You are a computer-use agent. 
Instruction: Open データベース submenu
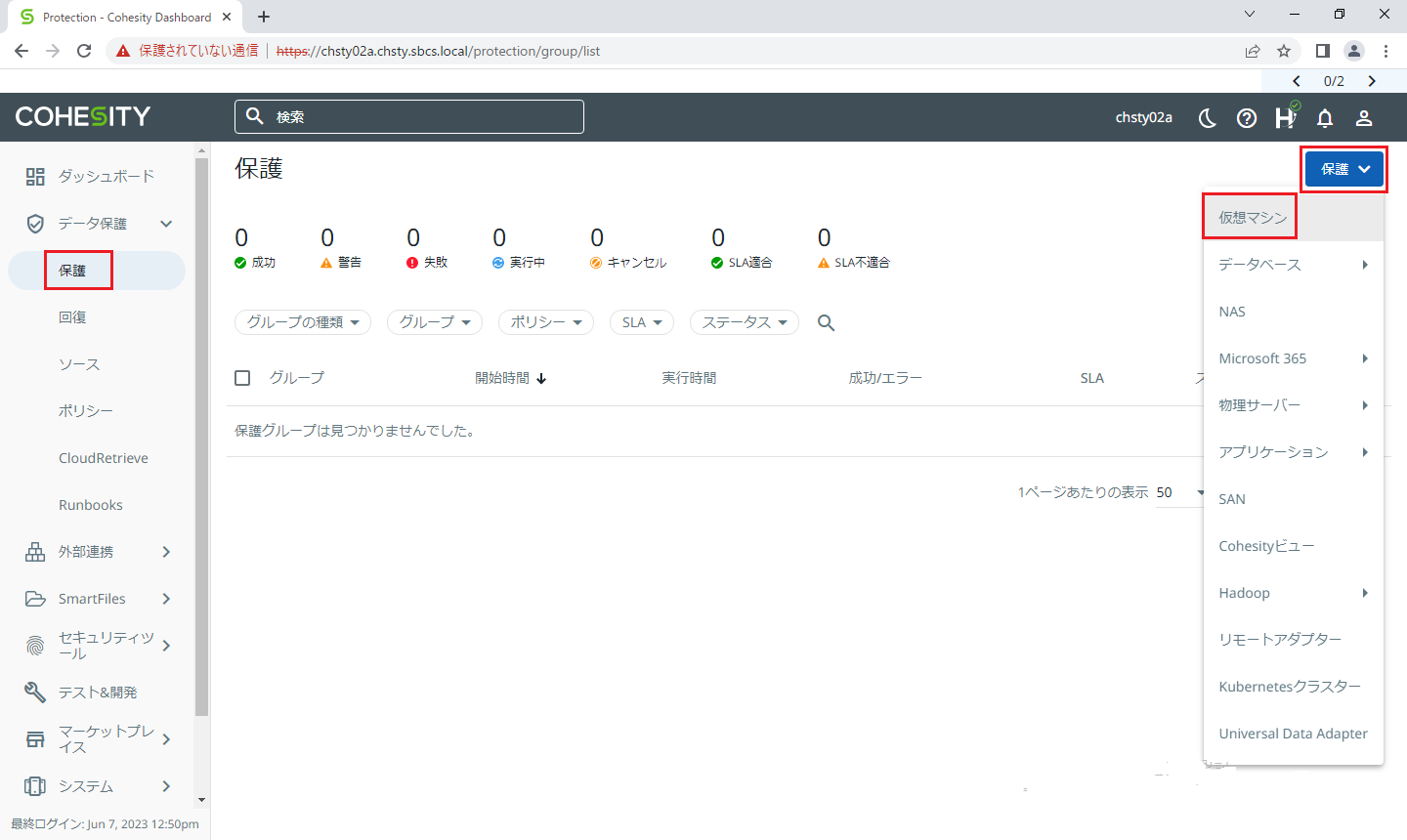pyautogui.click(x=1294, y=265)
